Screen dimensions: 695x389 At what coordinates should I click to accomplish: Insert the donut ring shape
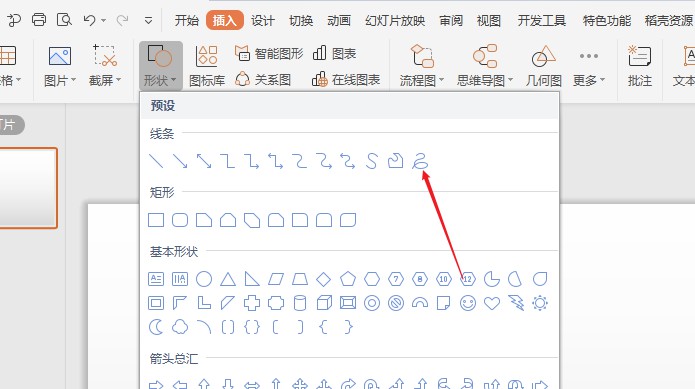(x=372, y=303)
